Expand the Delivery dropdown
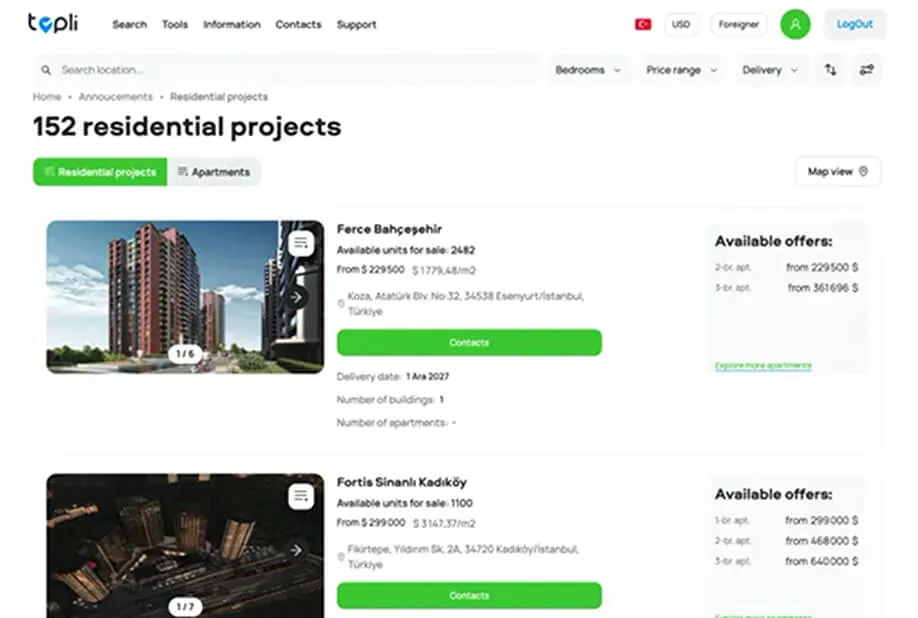918x618 pixels. [770, 70]
